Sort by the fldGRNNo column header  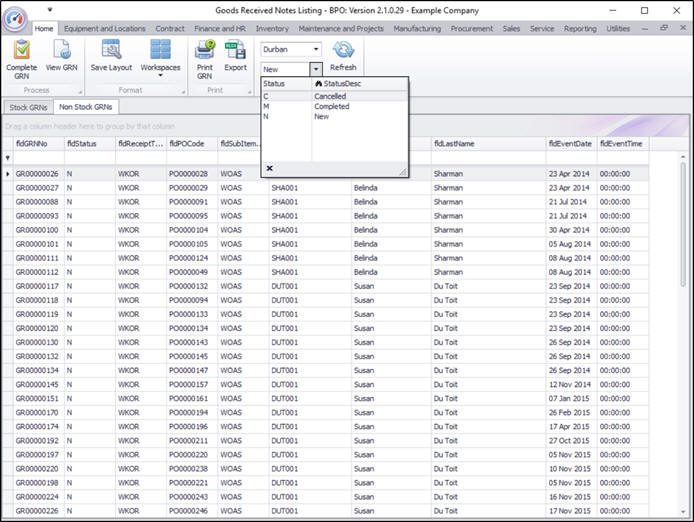(32, 144)
